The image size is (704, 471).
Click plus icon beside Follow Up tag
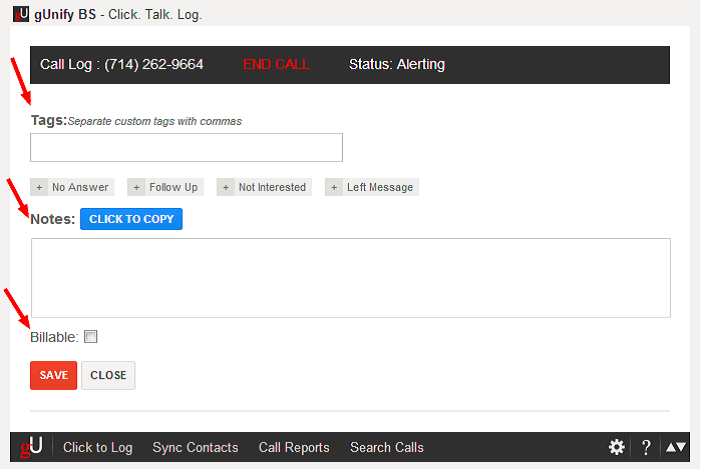(136, 187)
